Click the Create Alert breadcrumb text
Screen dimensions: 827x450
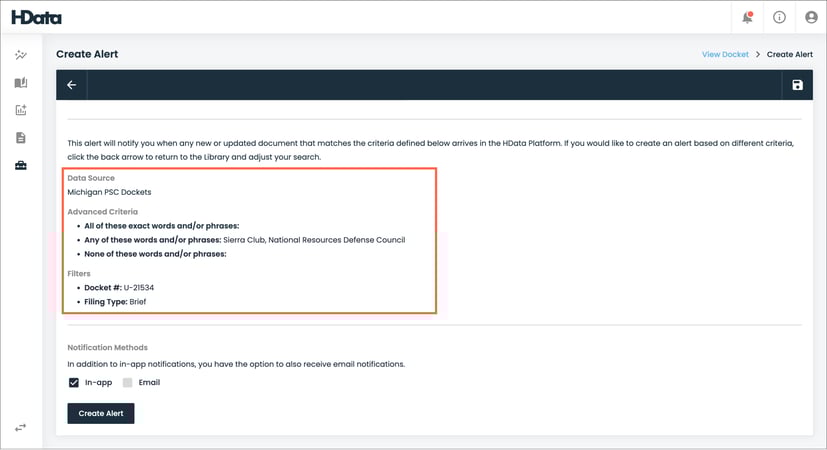790,54
